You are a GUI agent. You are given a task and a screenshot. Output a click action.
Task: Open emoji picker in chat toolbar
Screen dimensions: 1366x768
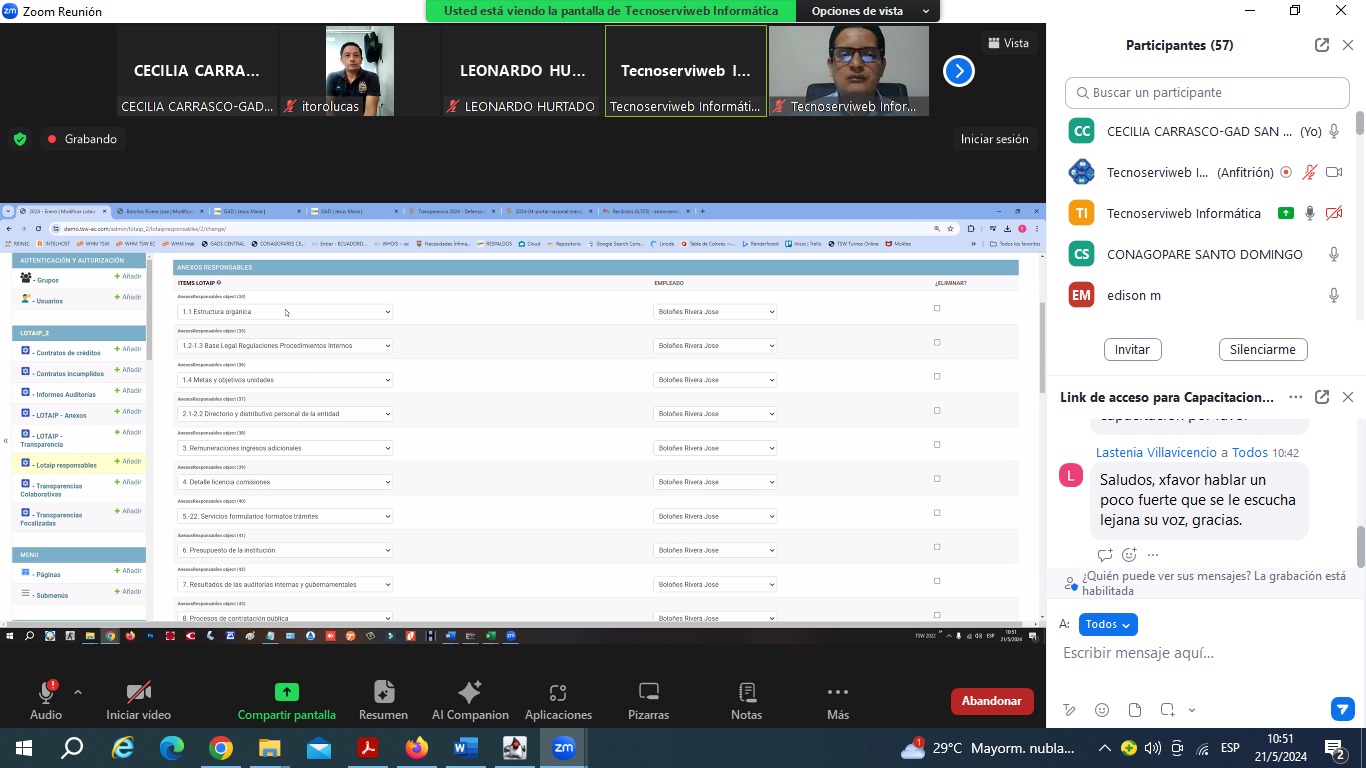tap(1102, 710)
